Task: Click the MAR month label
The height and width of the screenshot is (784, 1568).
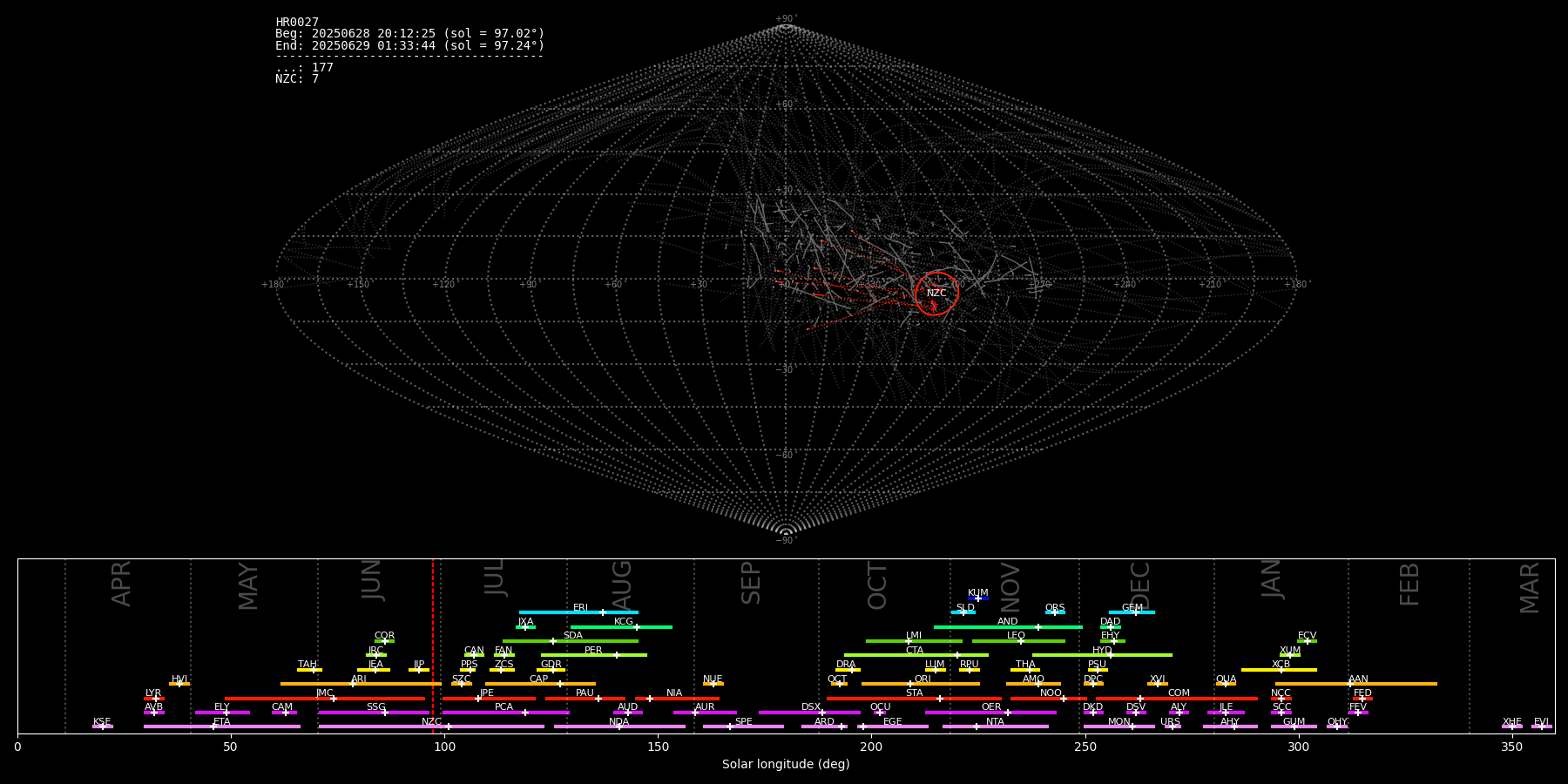Action: [1531, 587]
